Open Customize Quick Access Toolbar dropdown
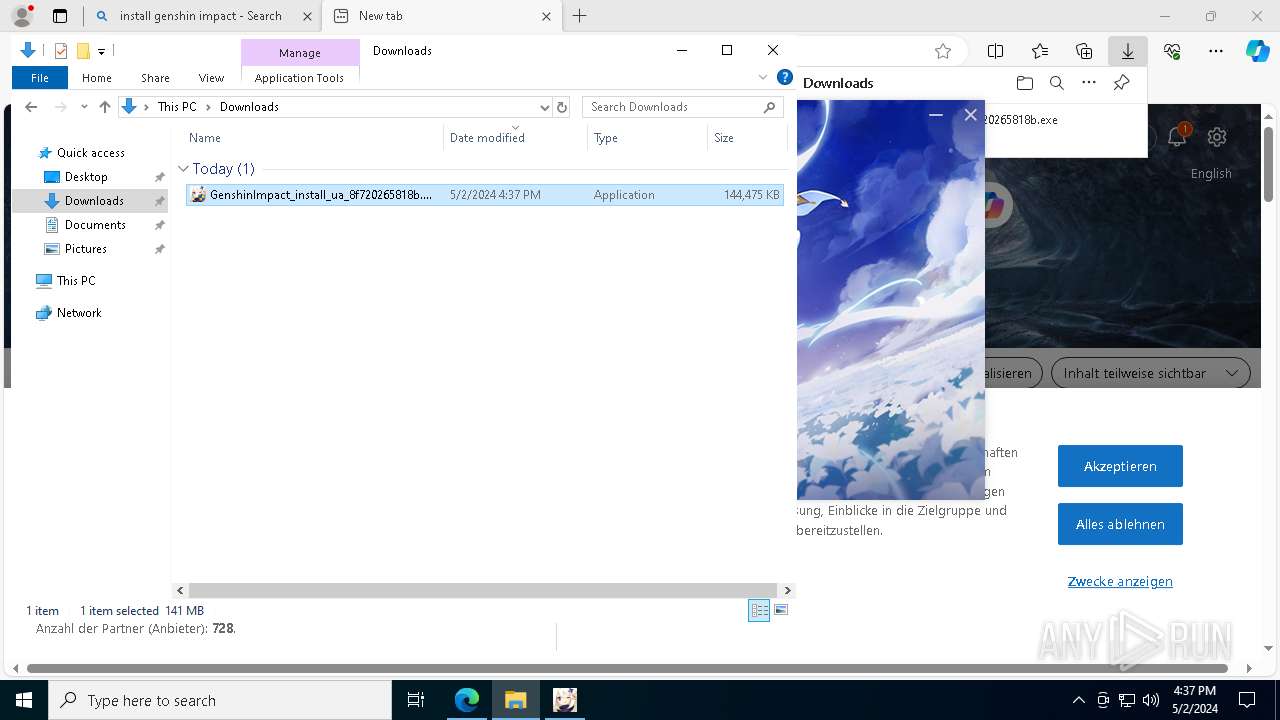Image resolution: width=1280 pixels, height=720 pixels. tap(101, 51)
